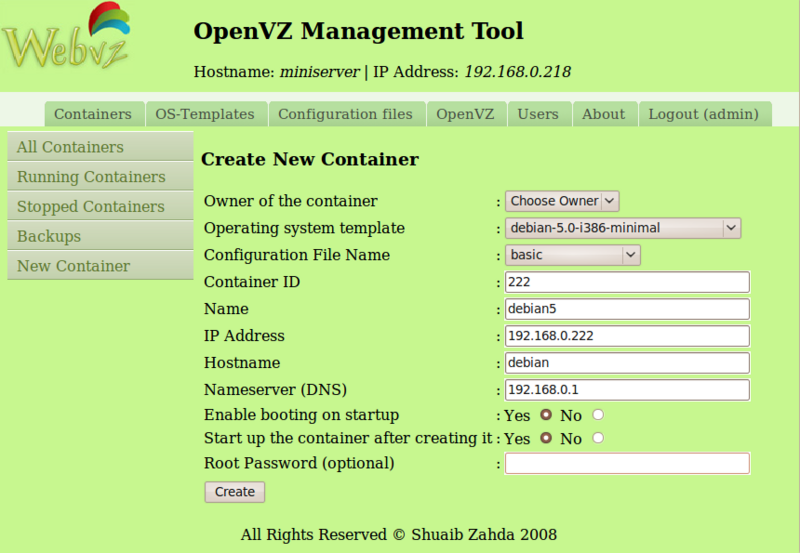Click the IP Address input field
800x553 pixels.
click(627, 336)
